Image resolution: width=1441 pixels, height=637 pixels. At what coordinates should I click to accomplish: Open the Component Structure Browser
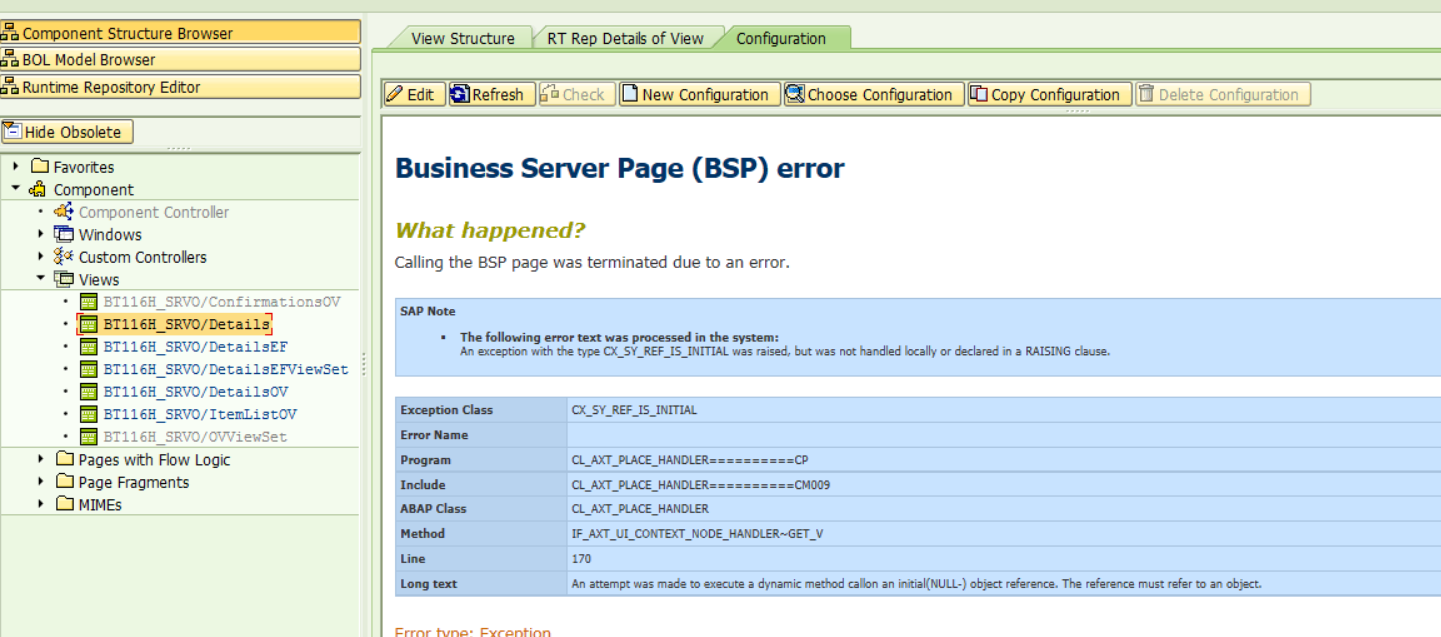[x=180, y=33]
